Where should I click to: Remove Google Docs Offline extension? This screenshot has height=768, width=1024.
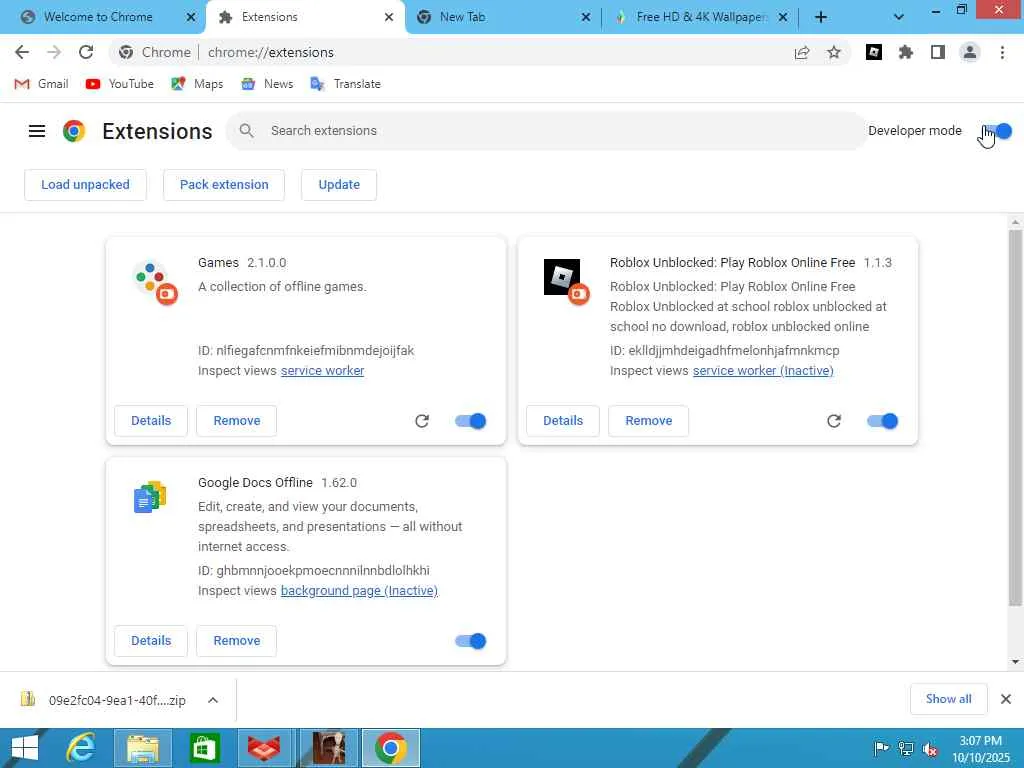pos(236,641)
